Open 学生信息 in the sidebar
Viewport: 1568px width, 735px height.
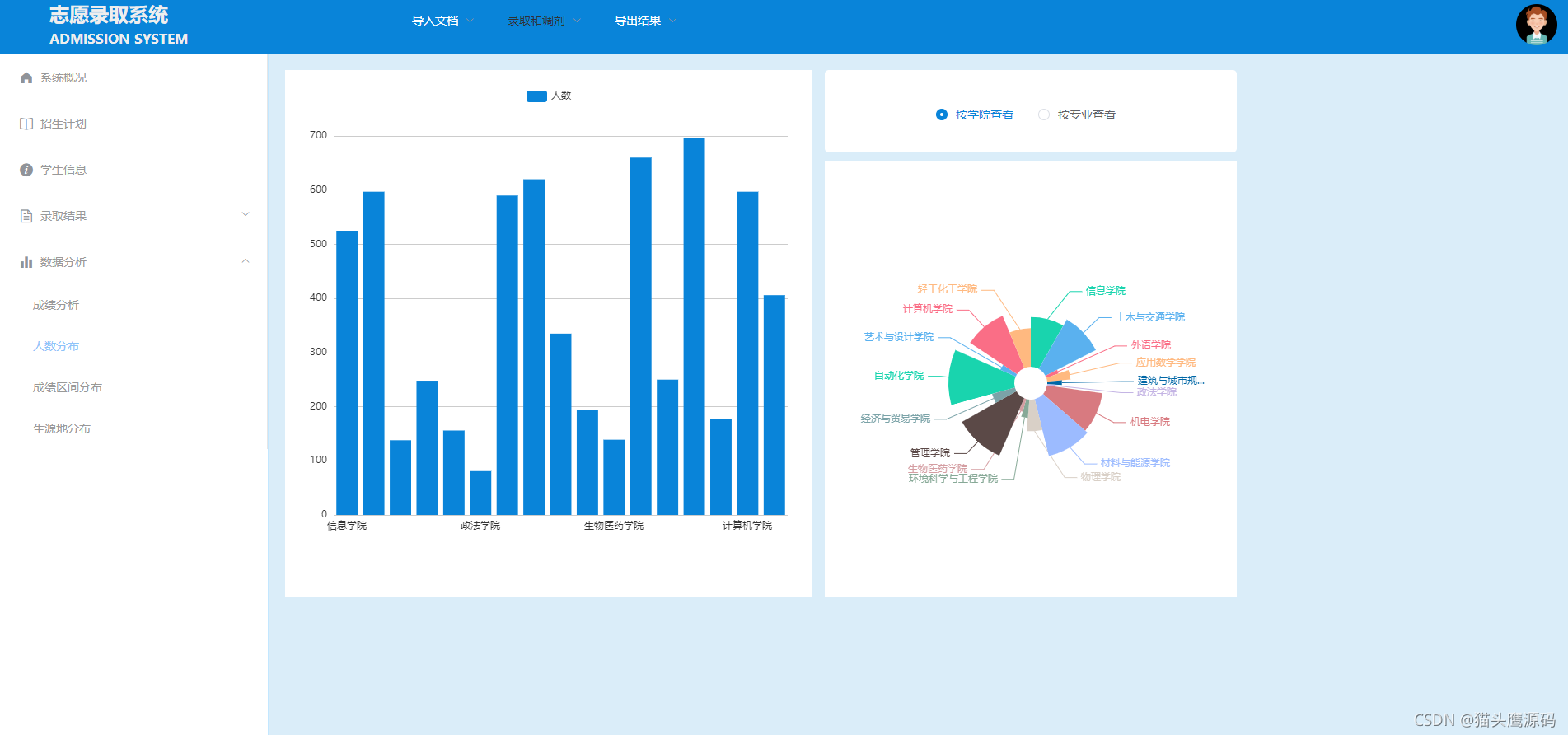pos(63,170)
